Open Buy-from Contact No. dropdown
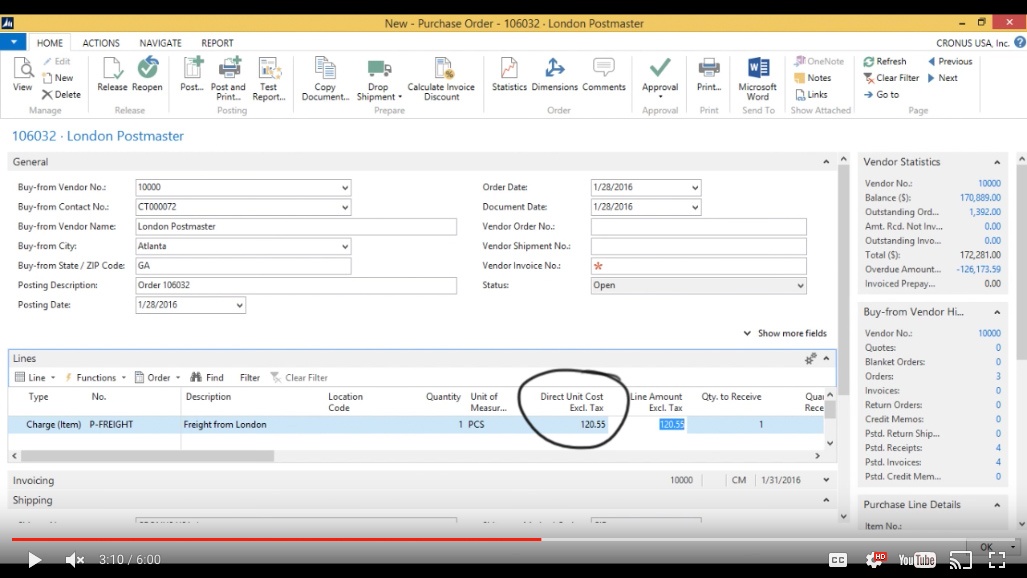The width and height of the screenshot is (1027, 578). pyautogui.click(x=345, y=207)
